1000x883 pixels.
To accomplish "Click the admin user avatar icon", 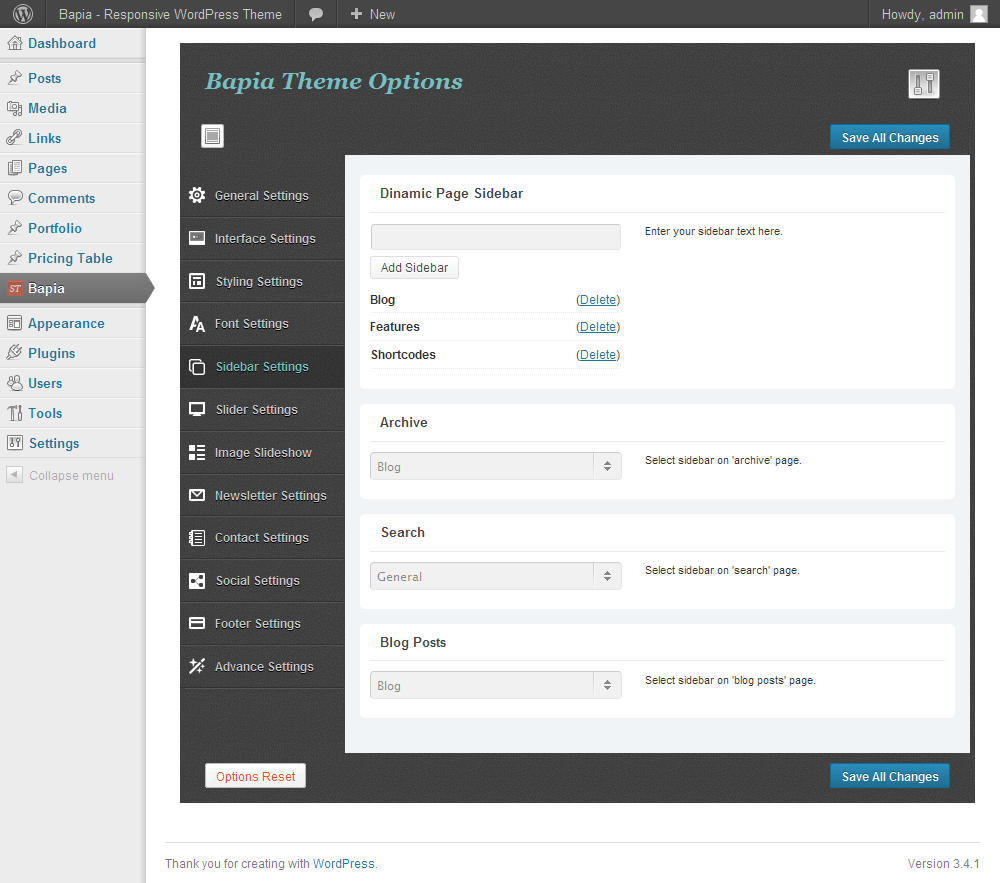I will coord(979,14).
